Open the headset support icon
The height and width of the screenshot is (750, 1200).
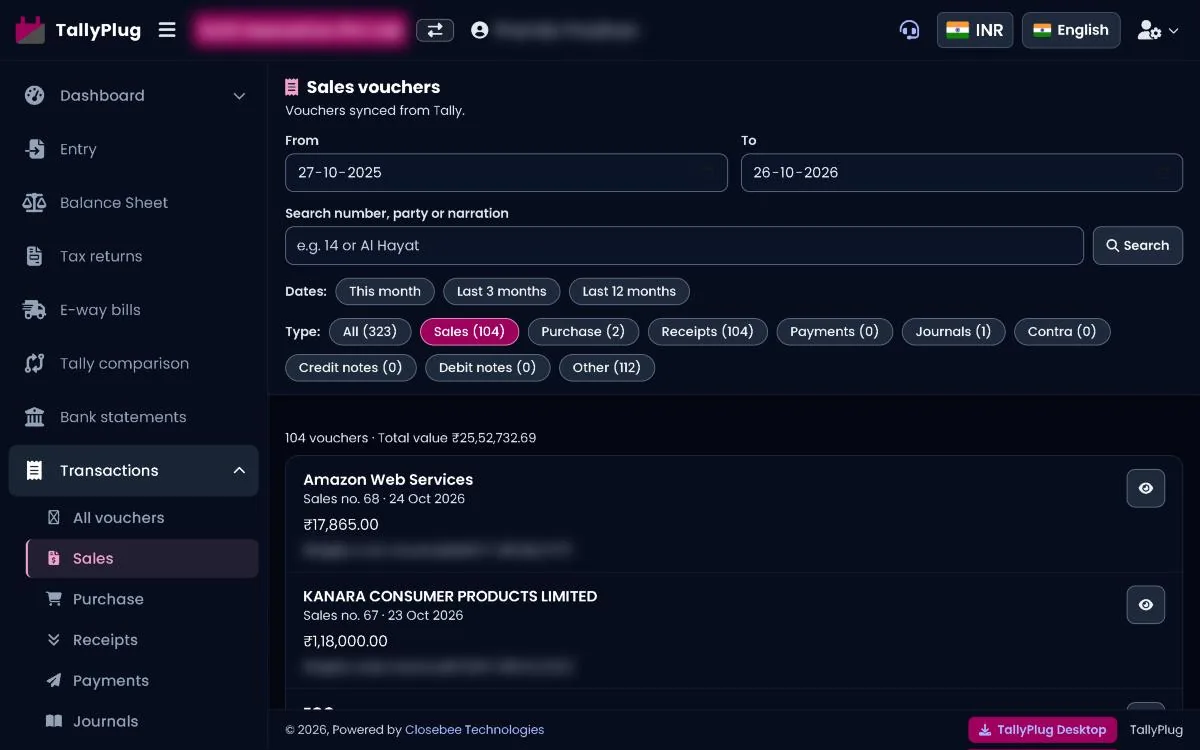click(x=909, y=30)
